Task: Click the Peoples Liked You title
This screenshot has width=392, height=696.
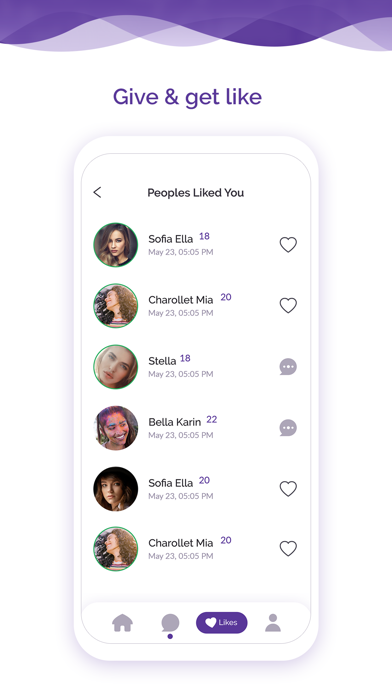Action: (x=195, y=193)
